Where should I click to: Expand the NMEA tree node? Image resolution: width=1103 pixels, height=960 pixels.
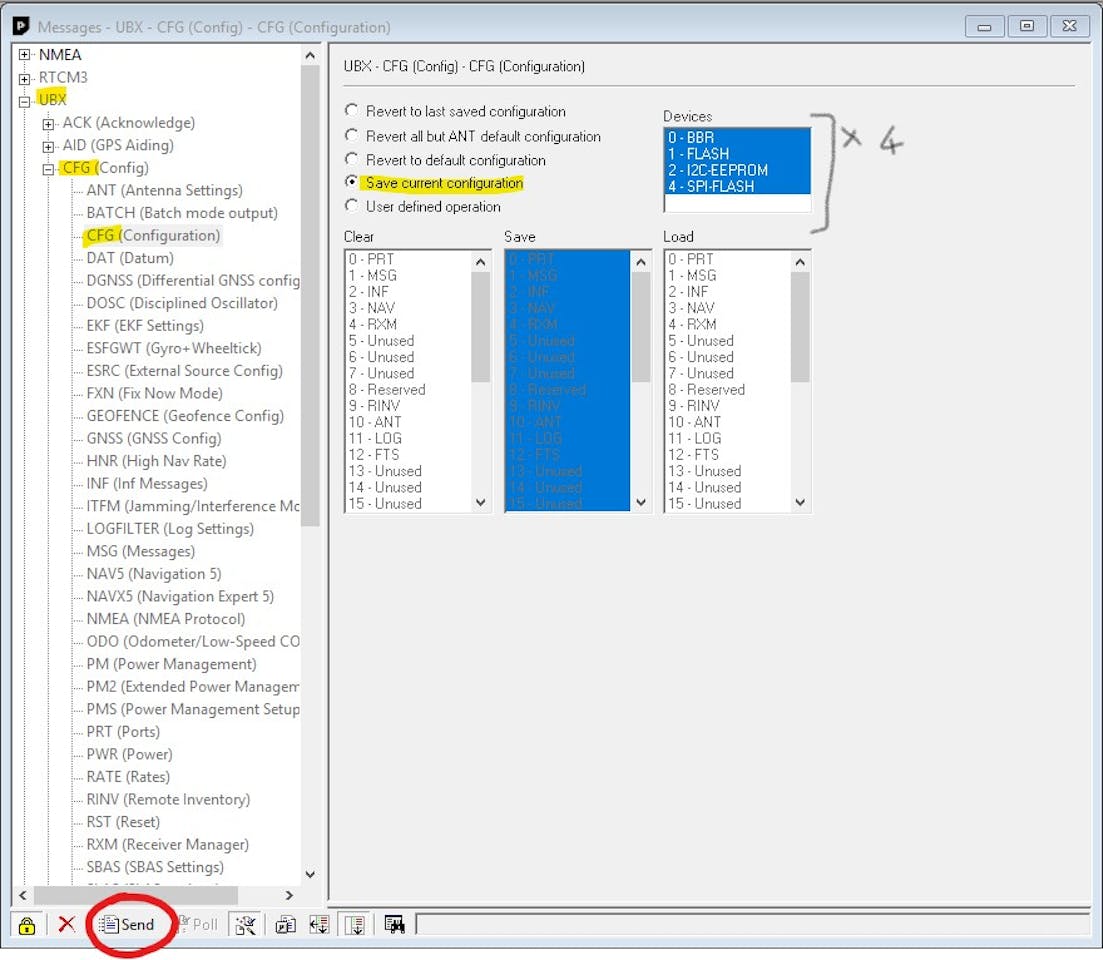(24, 55)
